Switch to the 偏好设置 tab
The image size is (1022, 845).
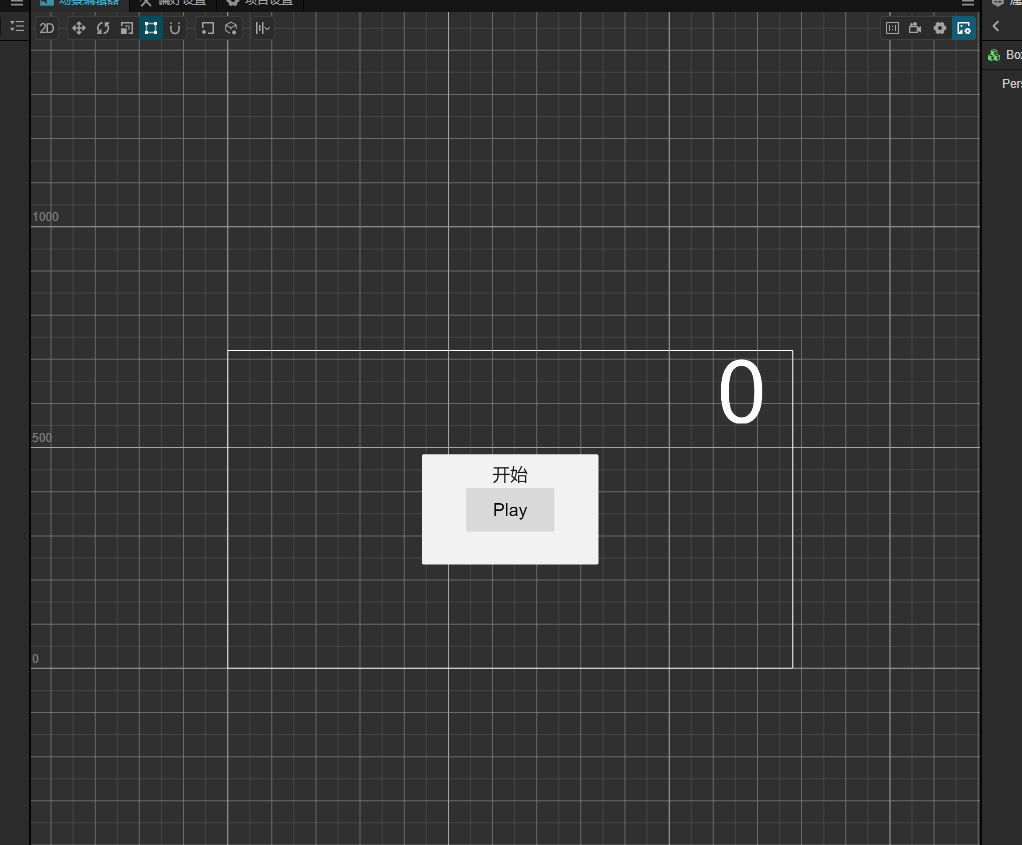coord(173,3)
